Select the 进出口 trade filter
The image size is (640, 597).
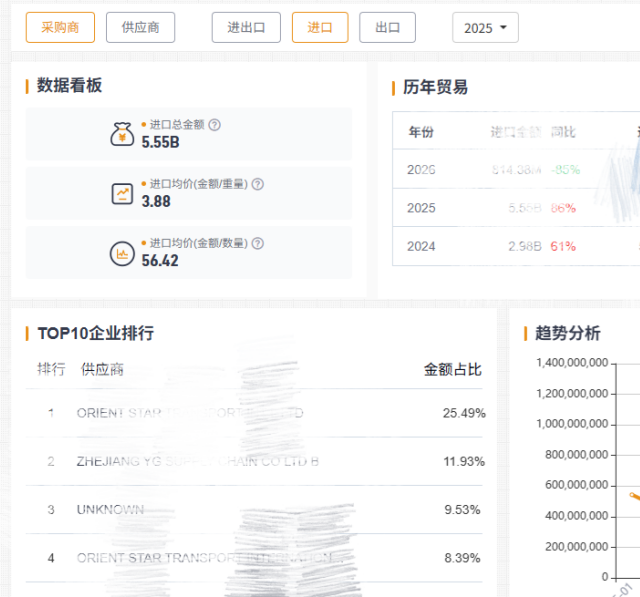point(246,28)
